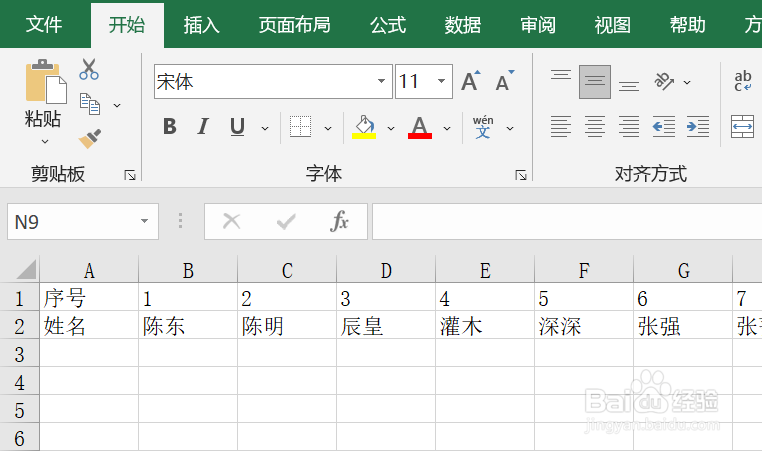This screenshot has width=762, height=451.
Task: Select cell containing 灌木
Action: coord(485,326)
